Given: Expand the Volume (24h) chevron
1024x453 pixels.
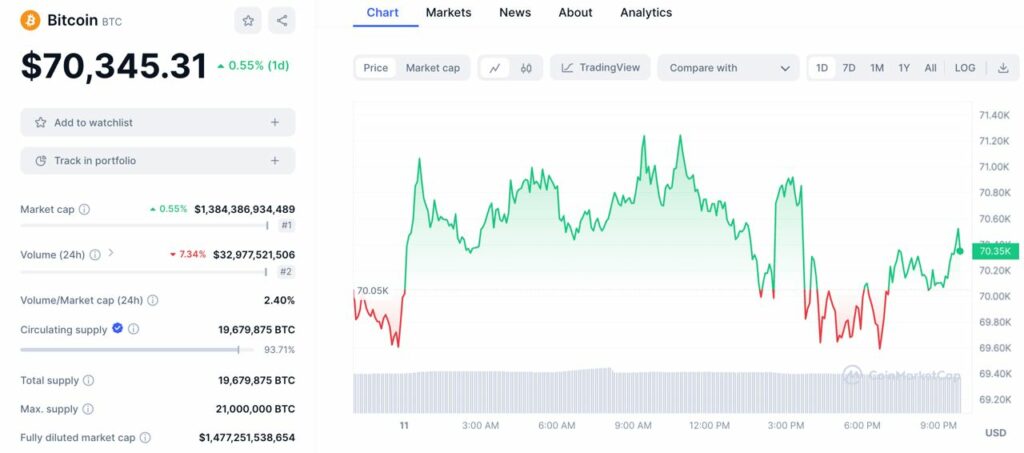Looking at the screenshot, I should pos(111,254).
